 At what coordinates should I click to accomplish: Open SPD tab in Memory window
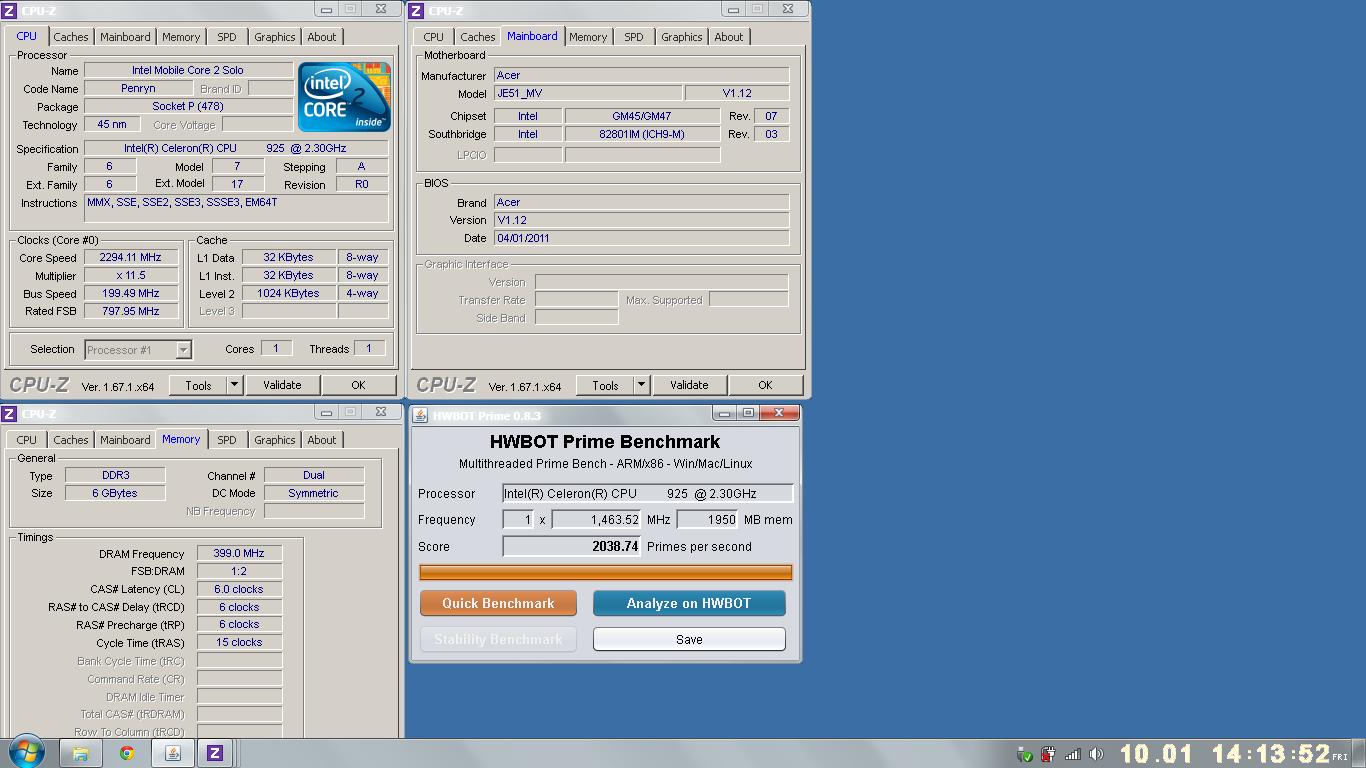pyautogui.click(x=227, y=440)
